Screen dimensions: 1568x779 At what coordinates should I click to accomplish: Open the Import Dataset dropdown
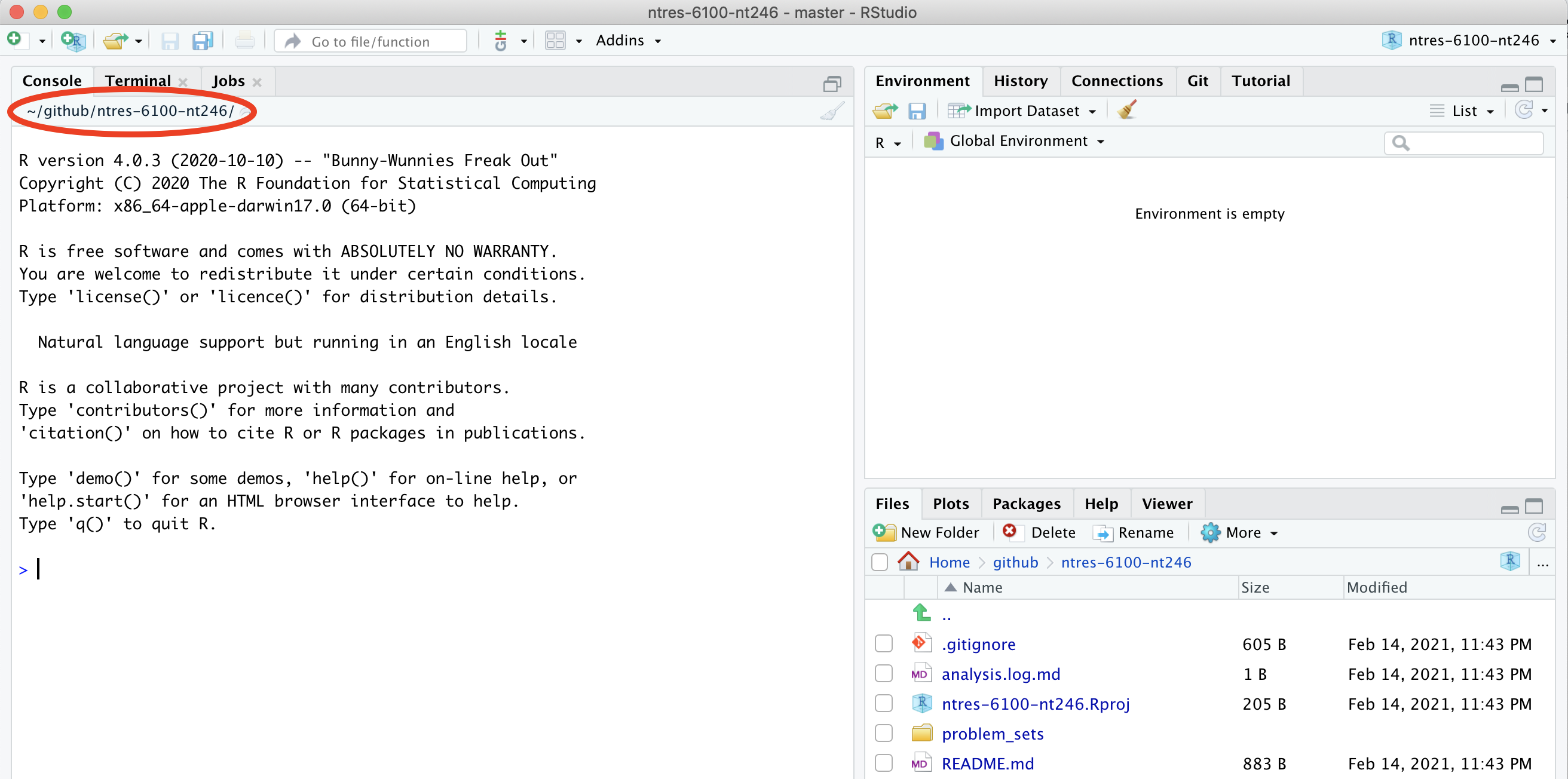[1022, 111]
